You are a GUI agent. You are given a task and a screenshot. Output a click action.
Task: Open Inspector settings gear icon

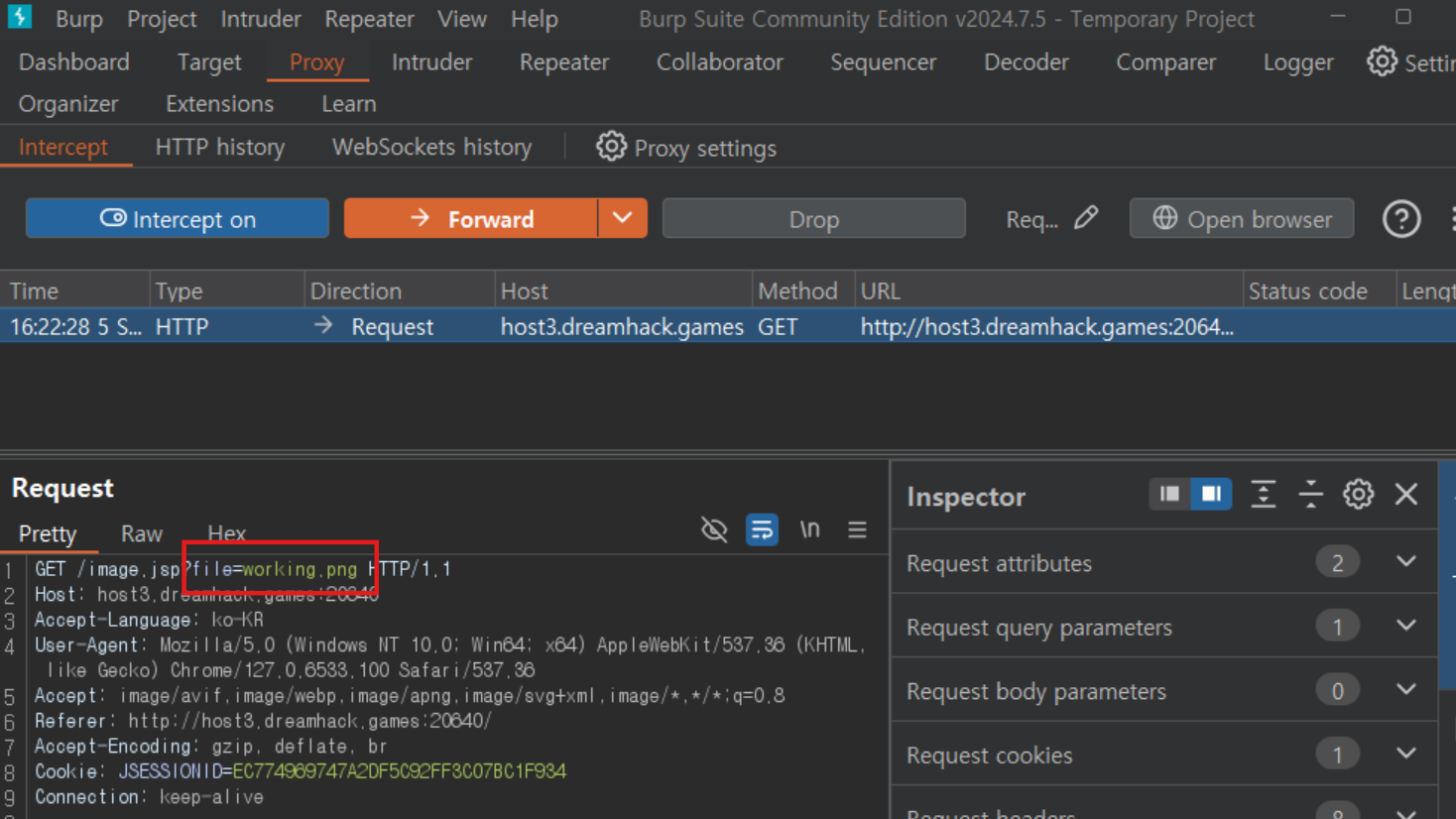1358,494
